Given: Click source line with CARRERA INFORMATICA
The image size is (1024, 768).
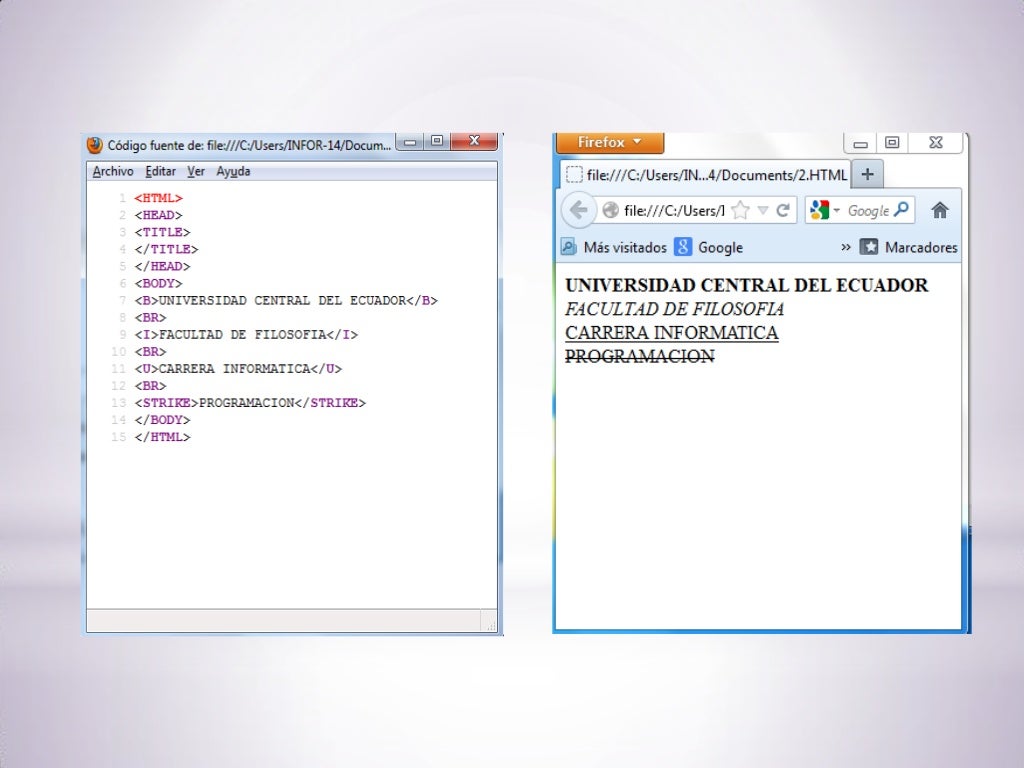Looking at the screenshot, I should 238,368.
